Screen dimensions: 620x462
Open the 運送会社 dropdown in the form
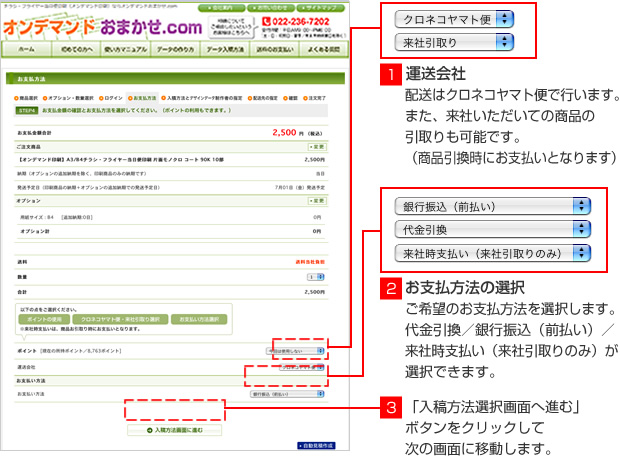pos(302,367)
